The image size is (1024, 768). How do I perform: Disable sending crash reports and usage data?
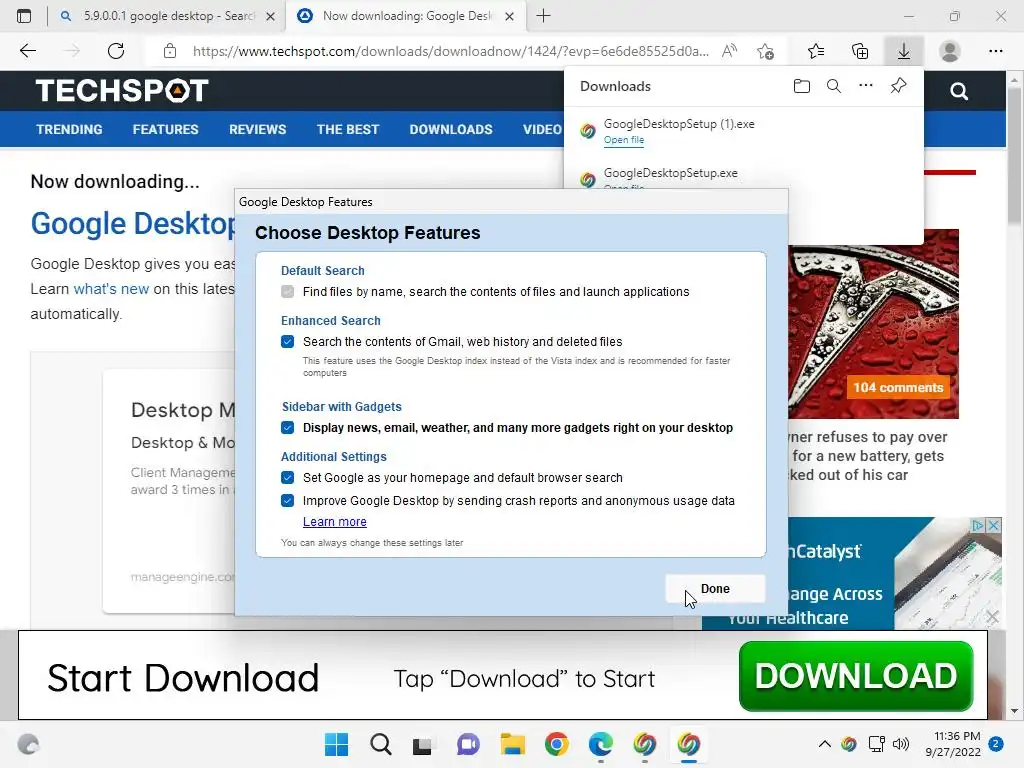(x=287, y=500)
